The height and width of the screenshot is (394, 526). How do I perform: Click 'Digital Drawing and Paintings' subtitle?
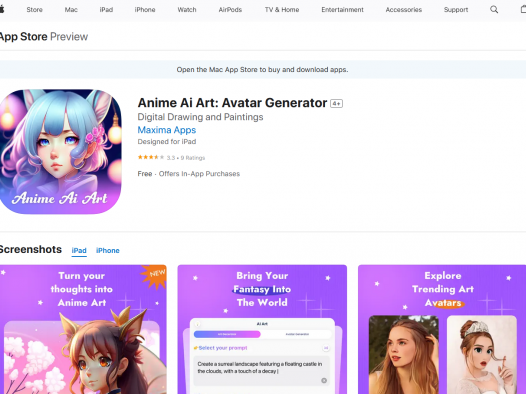pos(200,117)
